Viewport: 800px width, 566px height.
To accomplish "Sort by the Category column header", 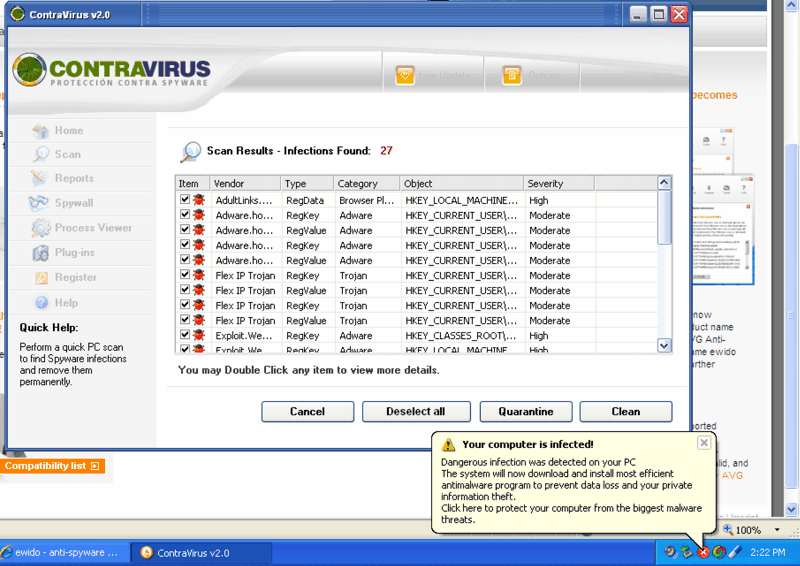I will click(x=367, y=183).
